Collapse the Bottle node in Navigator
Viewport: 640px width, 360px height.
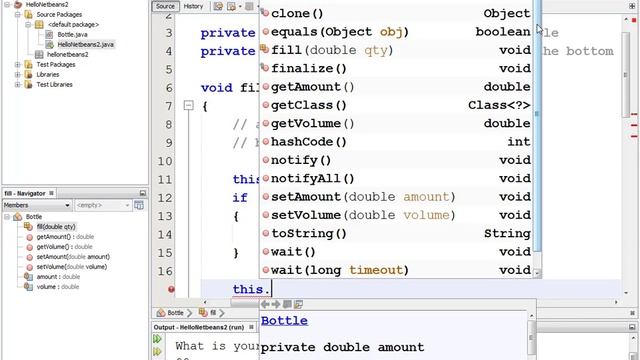[x=7, y=217]
